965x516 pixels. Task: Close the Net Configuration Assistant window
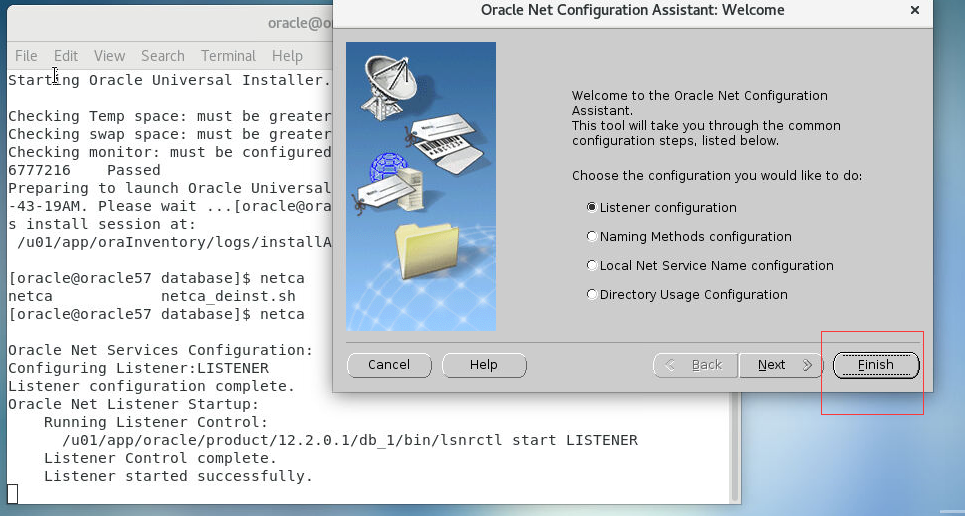pos(915,10)
